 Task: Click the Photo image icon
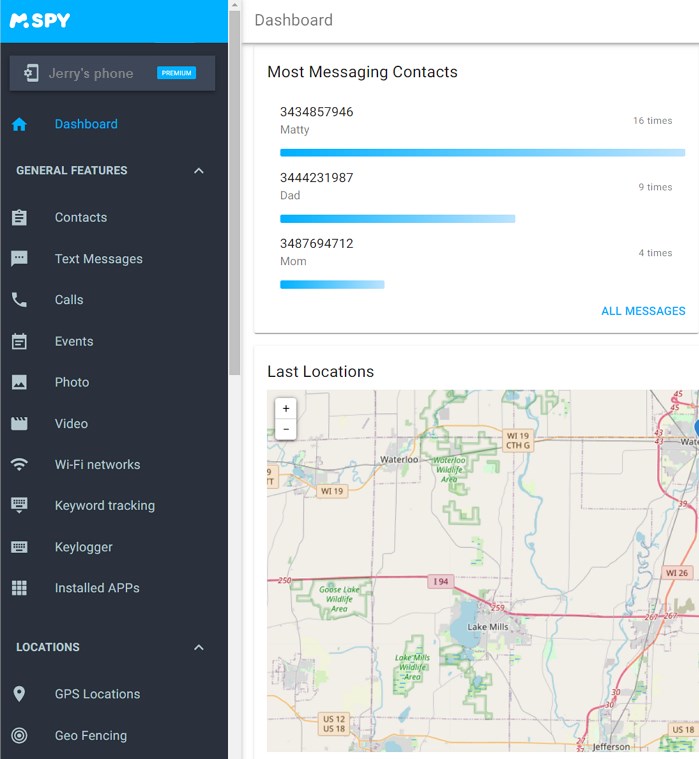19,382
